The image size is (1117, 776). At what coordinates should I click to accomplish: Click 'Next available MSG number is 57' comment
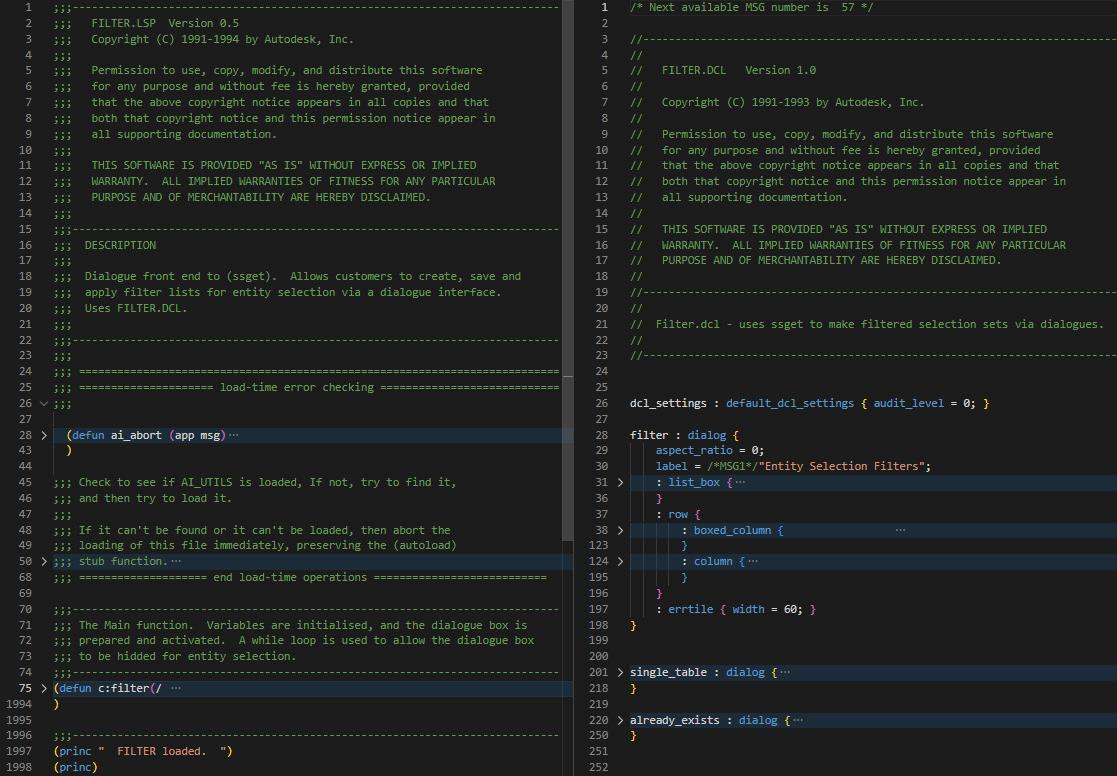pyautogui.click(x=752, y=7)
